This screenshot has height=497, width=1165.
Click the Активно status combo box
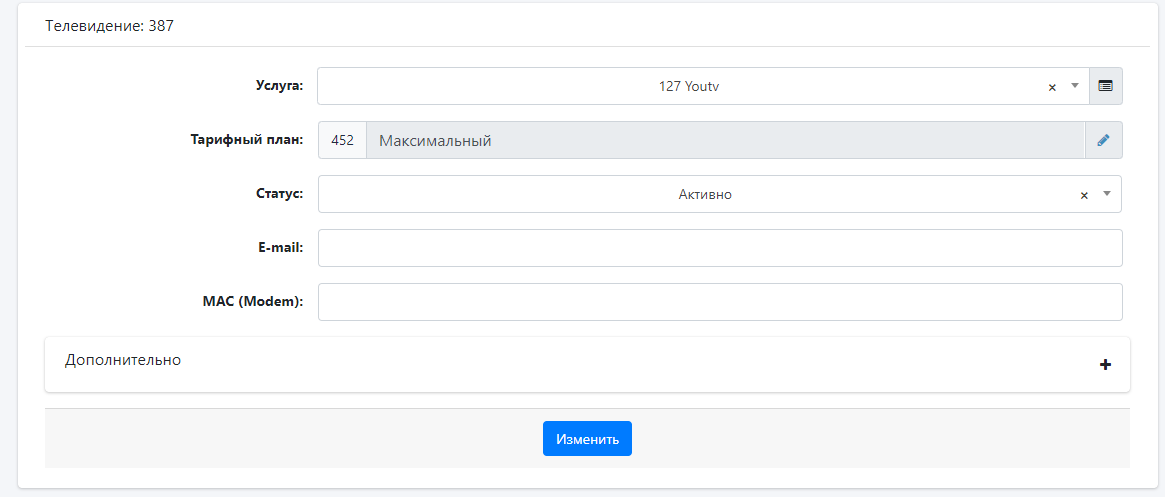(x=704, y=194)
